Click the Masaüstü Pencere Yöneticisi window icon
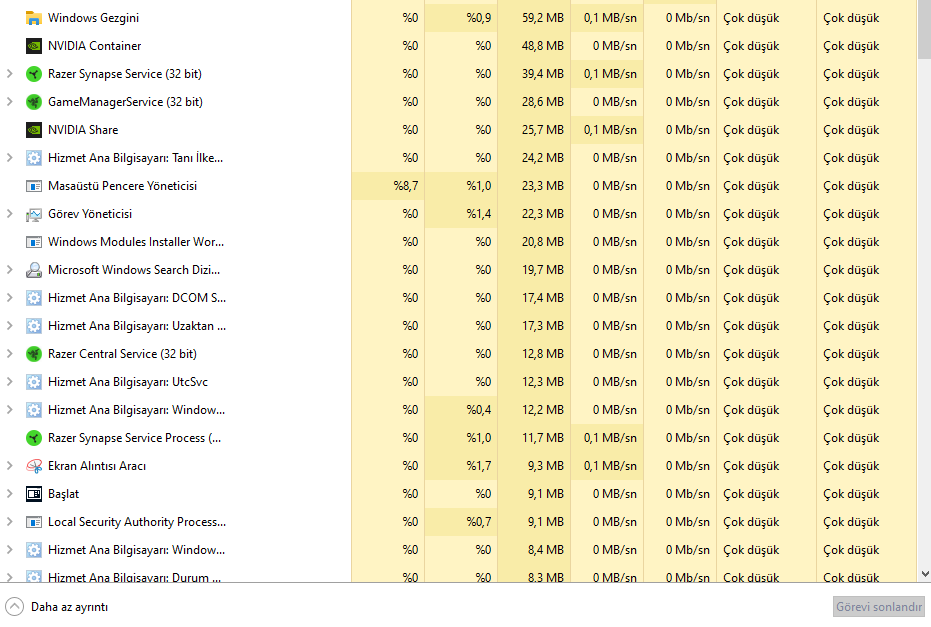The width and height of the screenshot is (931, 627). [34, 186]
